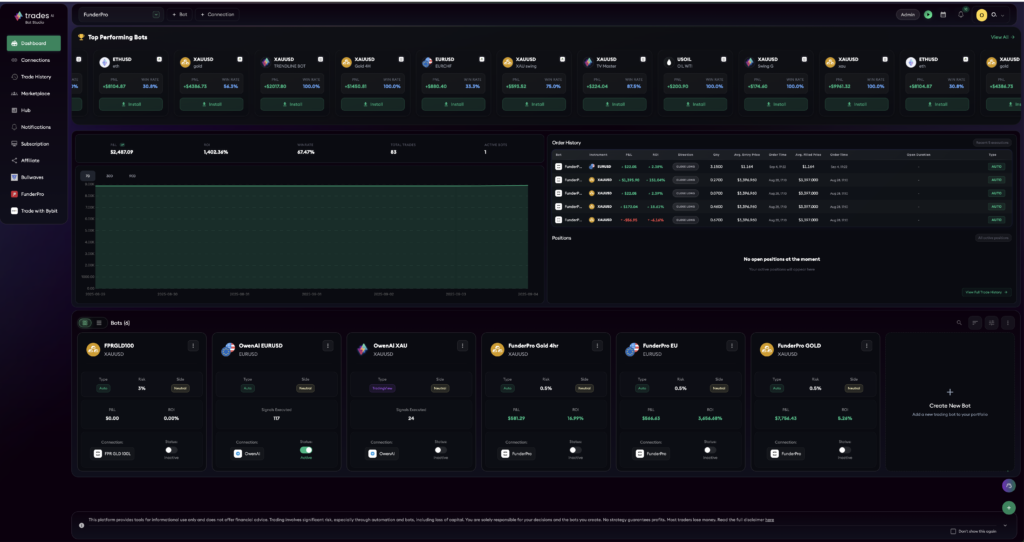Select the 90D chart range tab
This screenshot has height=542, width=1024.
132,176
